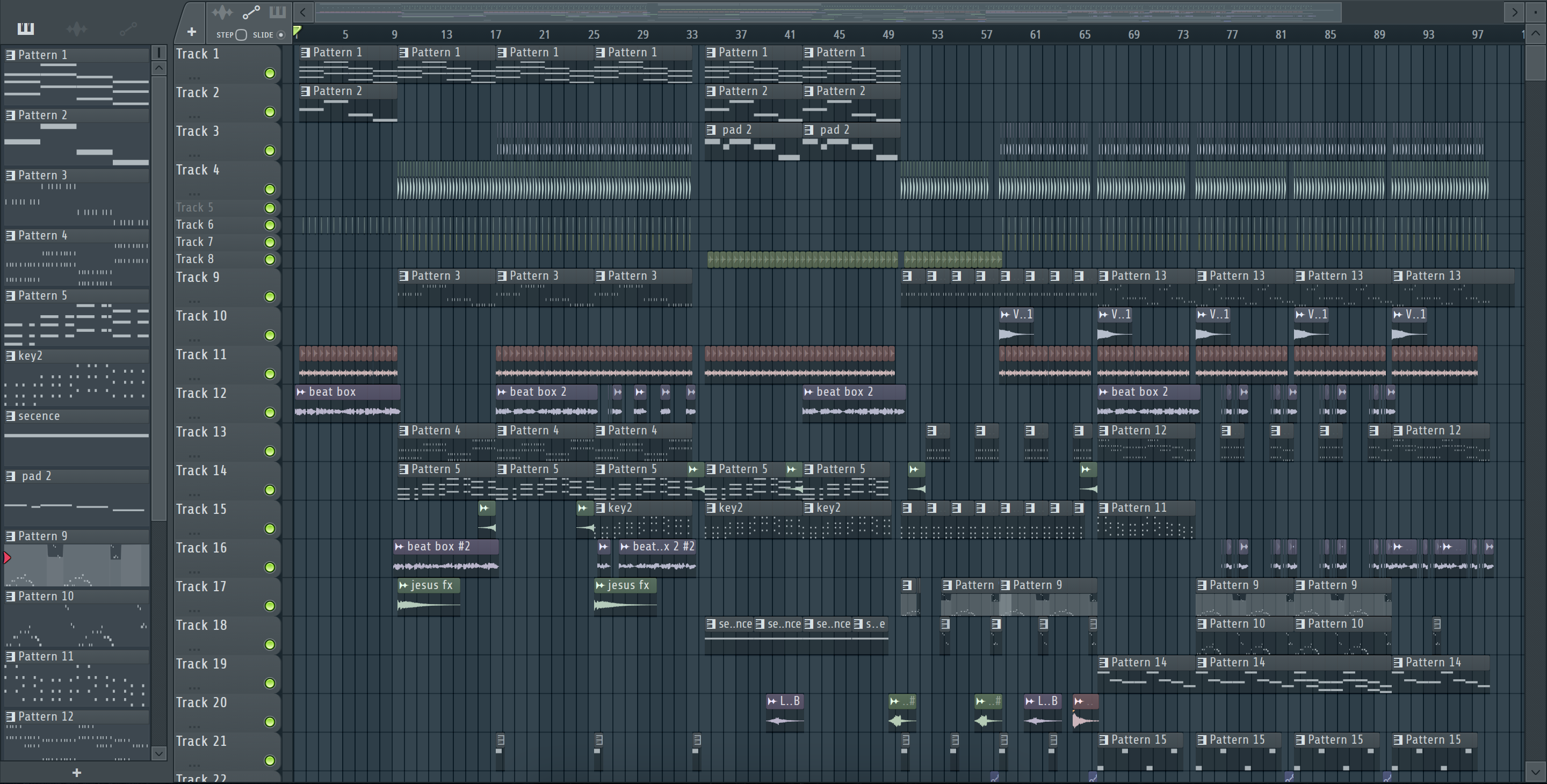Screen dimensions: 1547x784
Task: Click the Track 9 header label
Action: tap(198, 277)
